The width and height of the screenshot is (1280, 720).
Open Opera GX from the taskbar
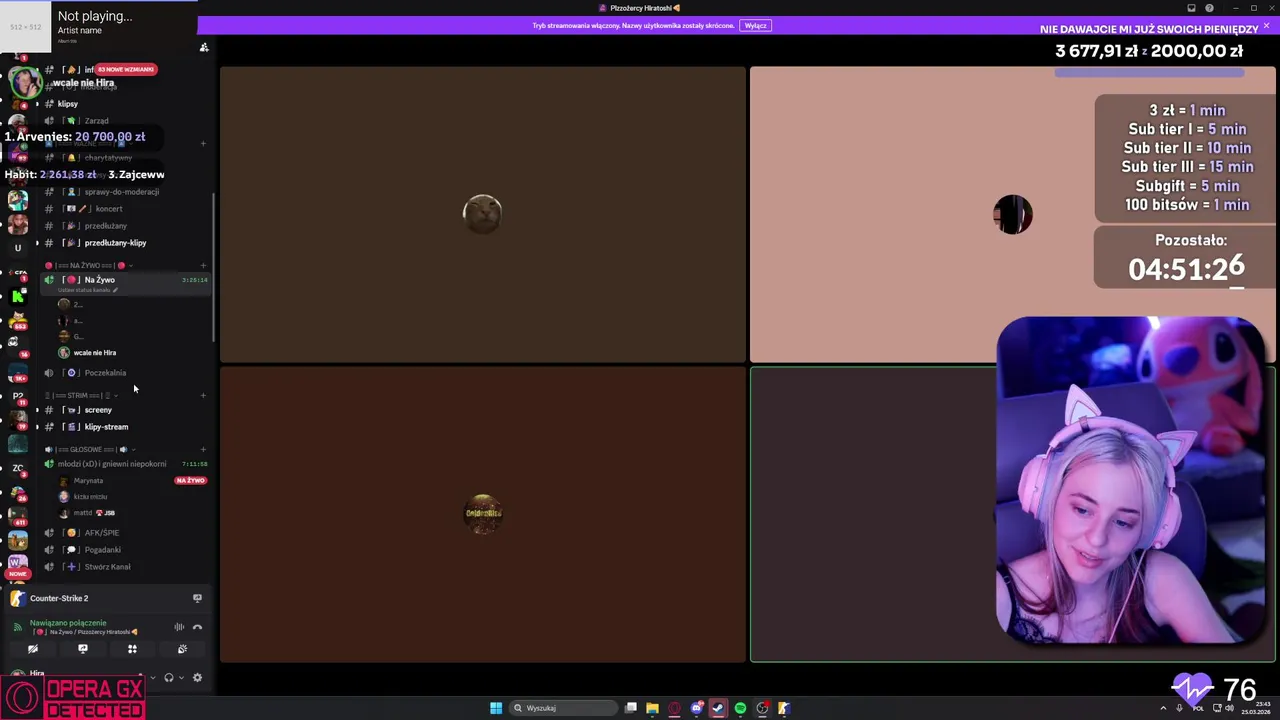click(x=674, y=708)
